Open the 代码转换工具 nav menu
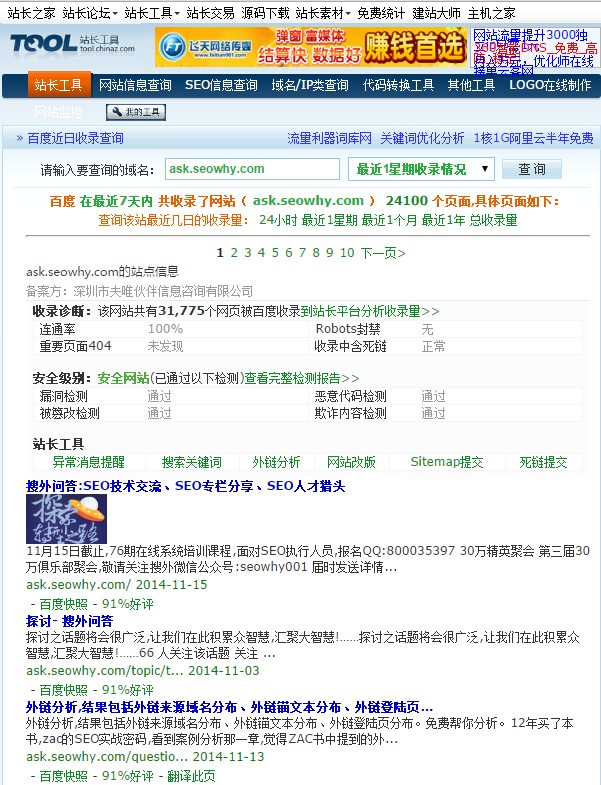This screenshot has height=785, width=601. [398, 85]
